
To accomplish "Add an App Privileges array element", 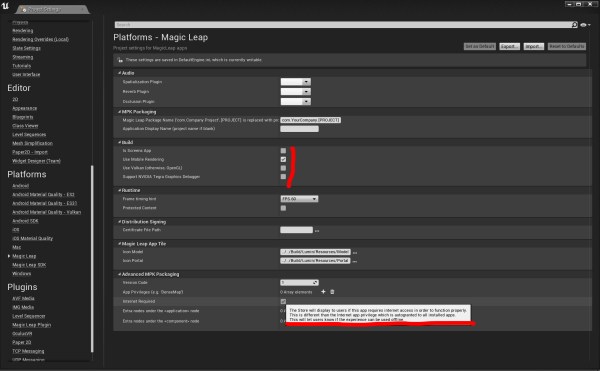I will pos(323,292).
